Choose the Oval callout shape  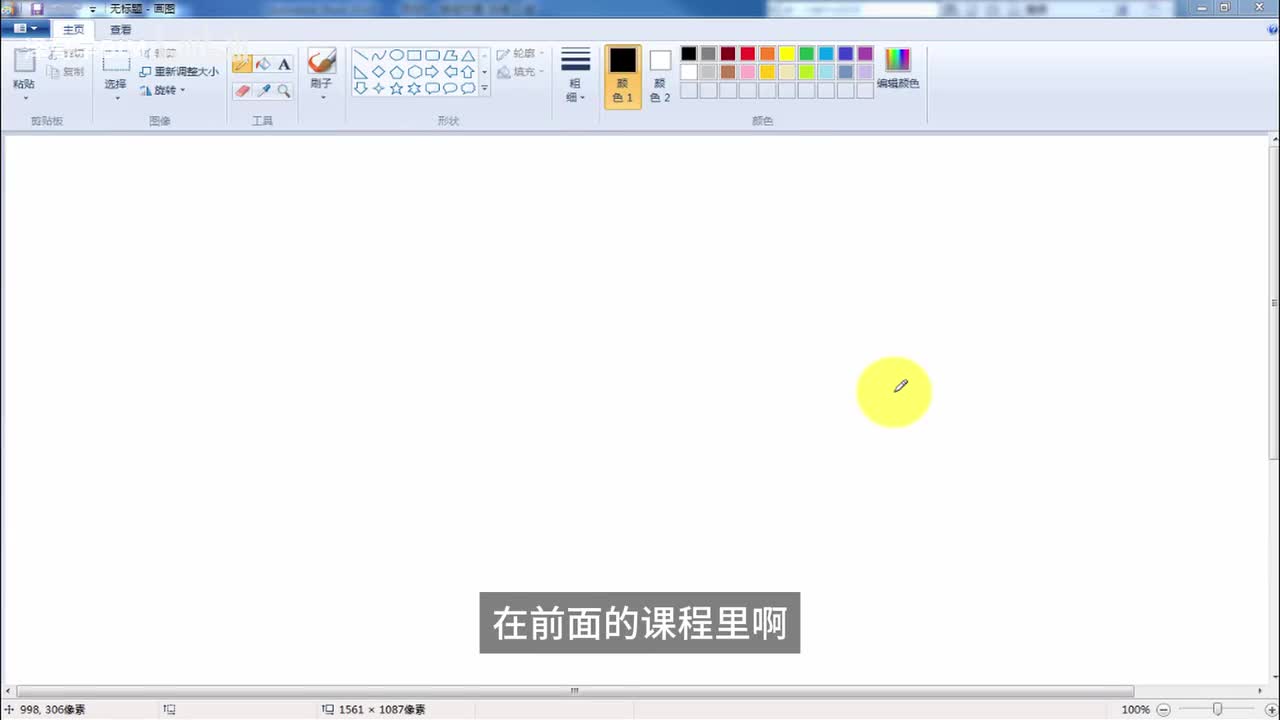(x=450, y=88)
